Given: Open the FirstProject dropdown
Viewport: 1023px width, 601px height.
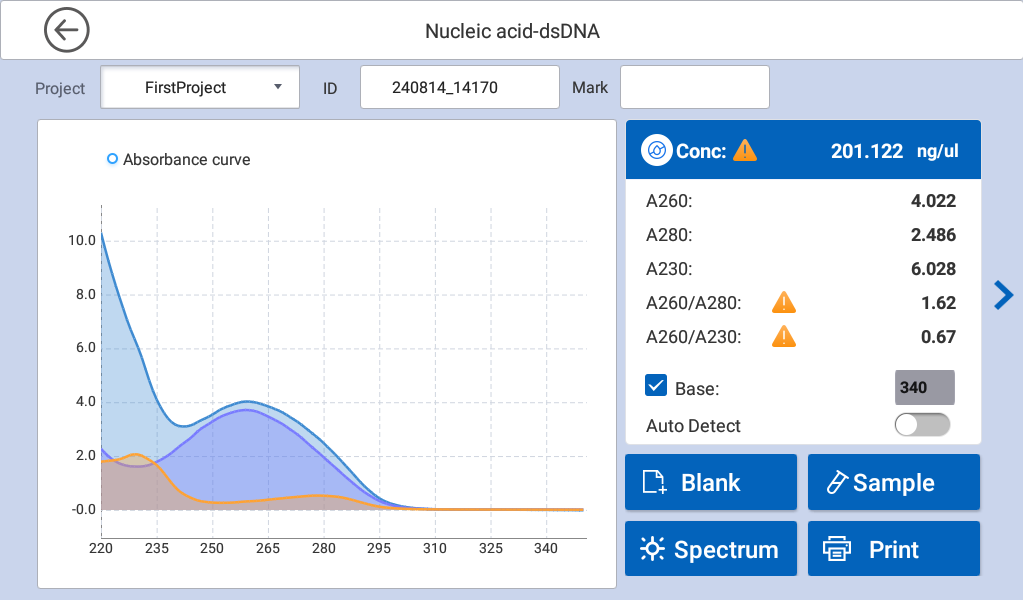Looking at the screenshot, I should [x=200, y=87].
